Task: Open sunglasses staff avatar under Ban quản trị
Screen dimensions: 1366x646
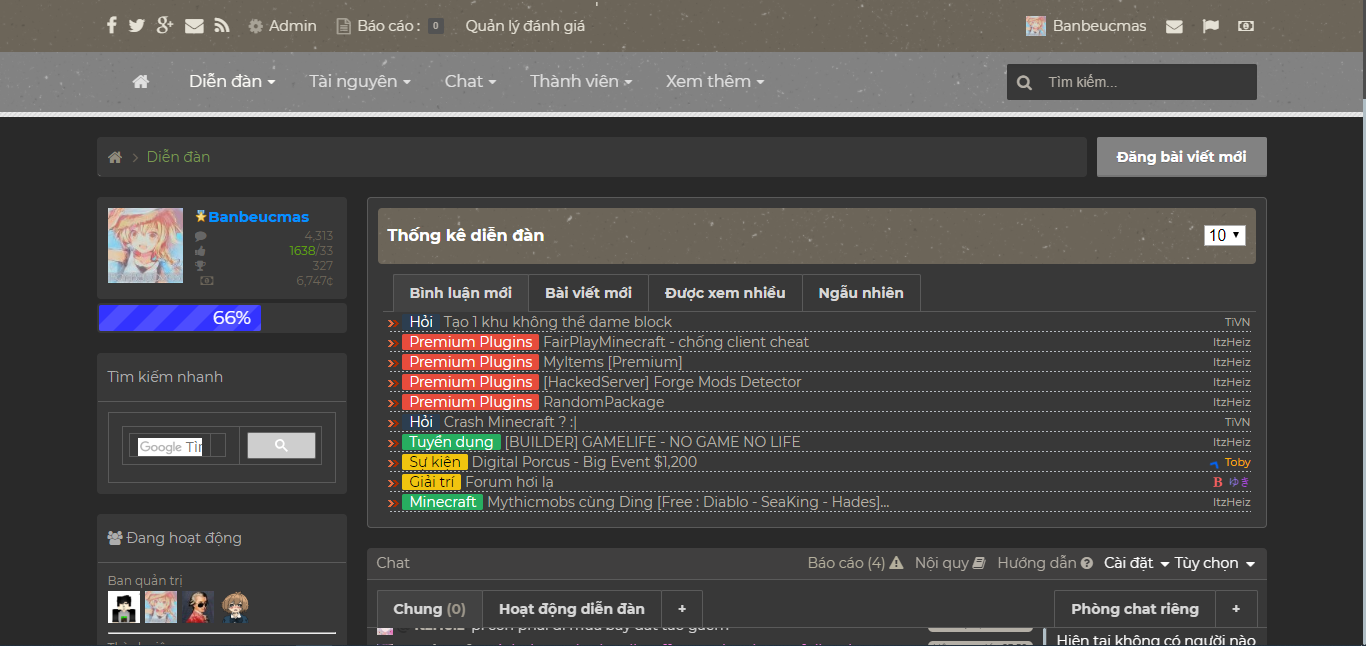Action: click(x=198, y=607)
